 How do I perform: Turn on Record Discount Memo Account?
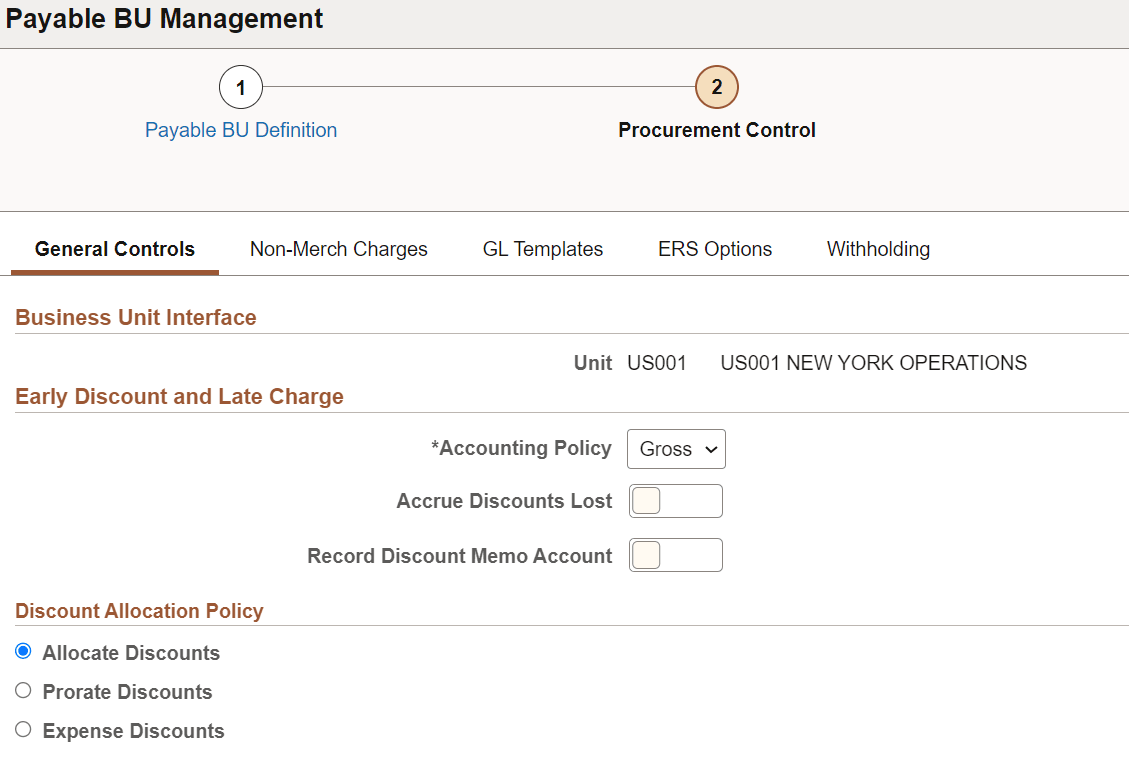[x=675, y=555]
